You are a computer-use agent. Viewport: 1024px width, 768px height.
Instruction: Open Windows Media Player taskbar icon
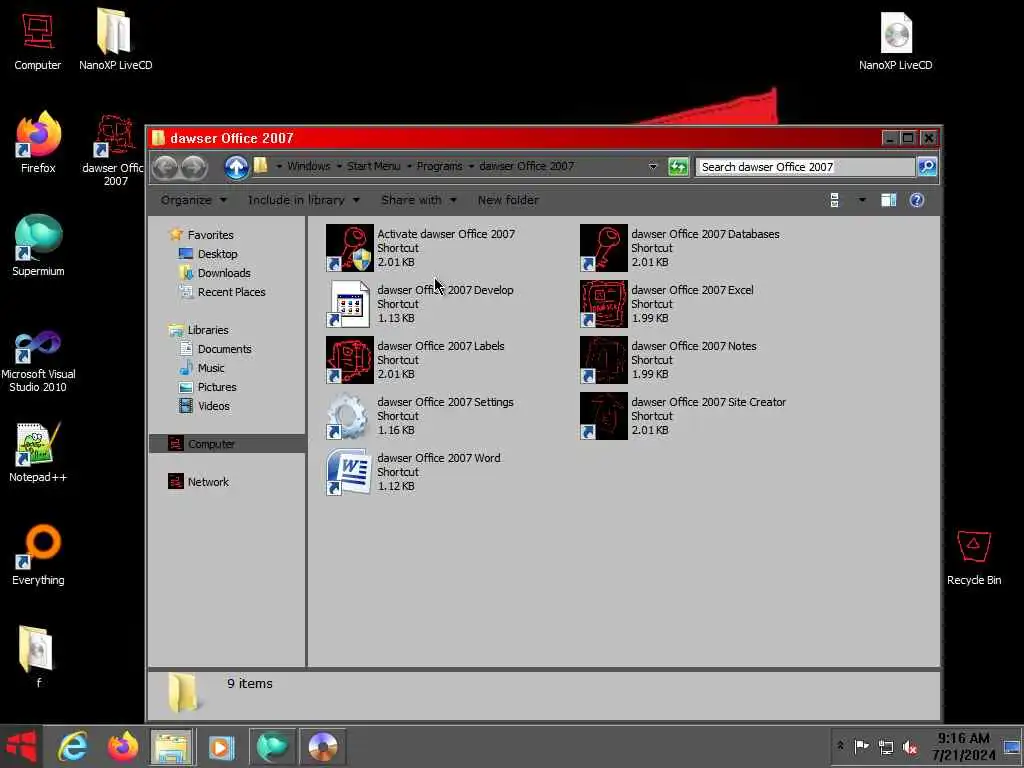(221, 746)
